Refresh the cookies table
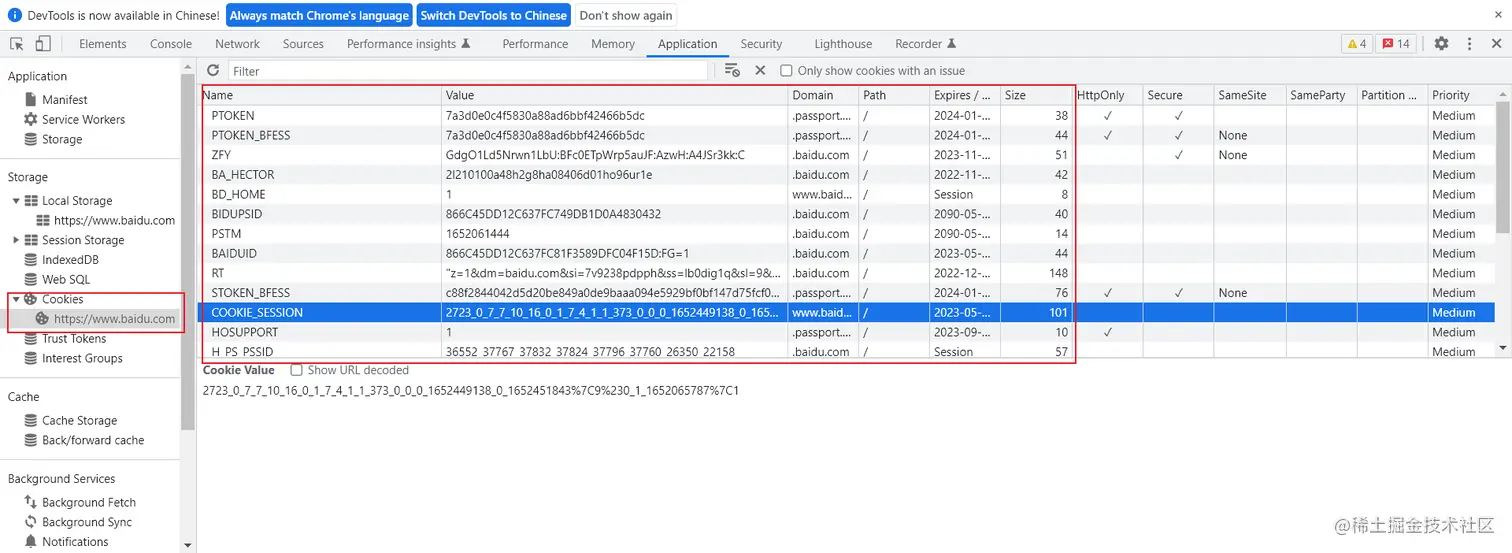Viewport: 1512px width, 553px height. click(213, 70)
